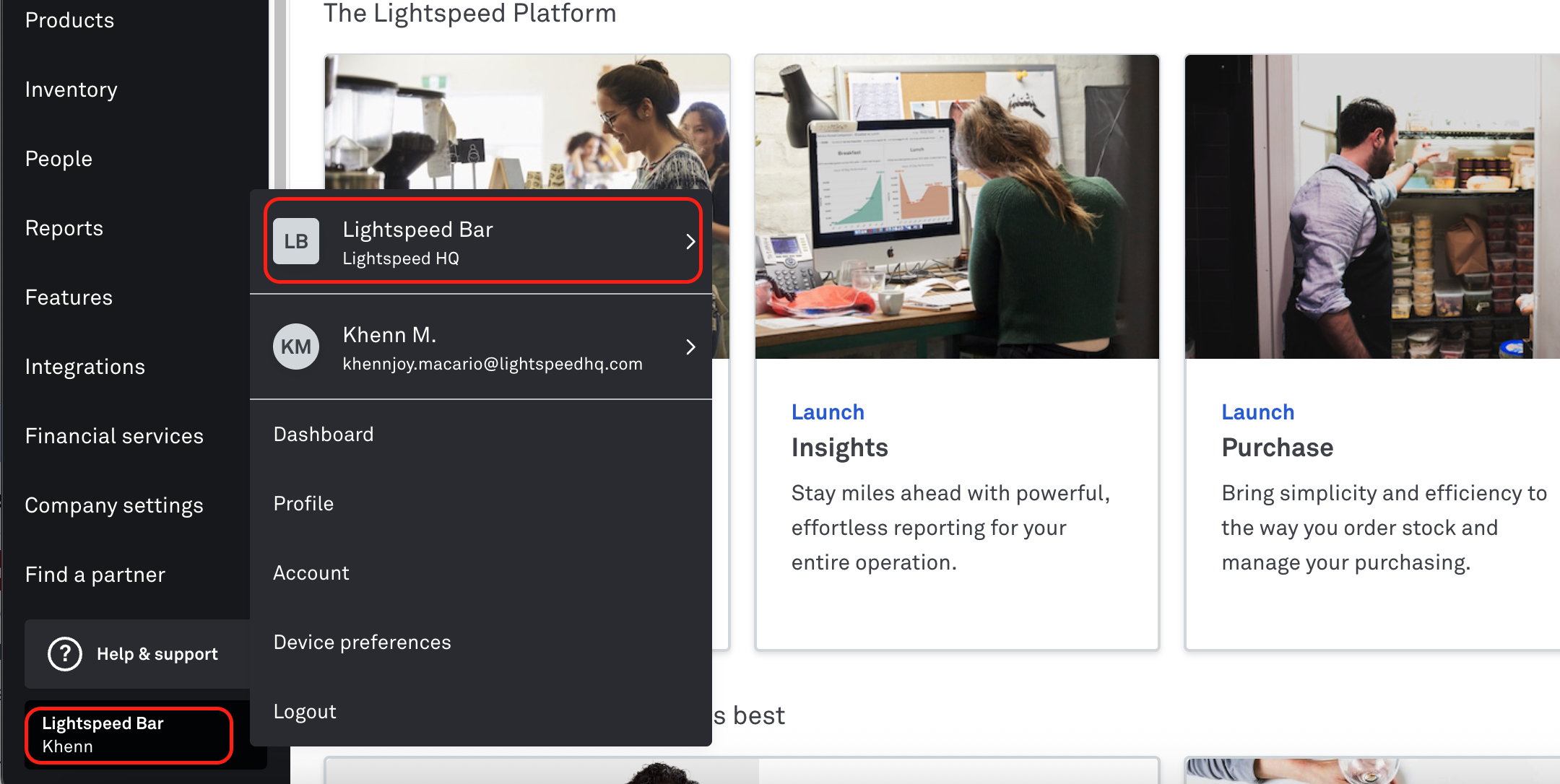Open Inventory in the sidebar
1560x784 pixels.
71,90
